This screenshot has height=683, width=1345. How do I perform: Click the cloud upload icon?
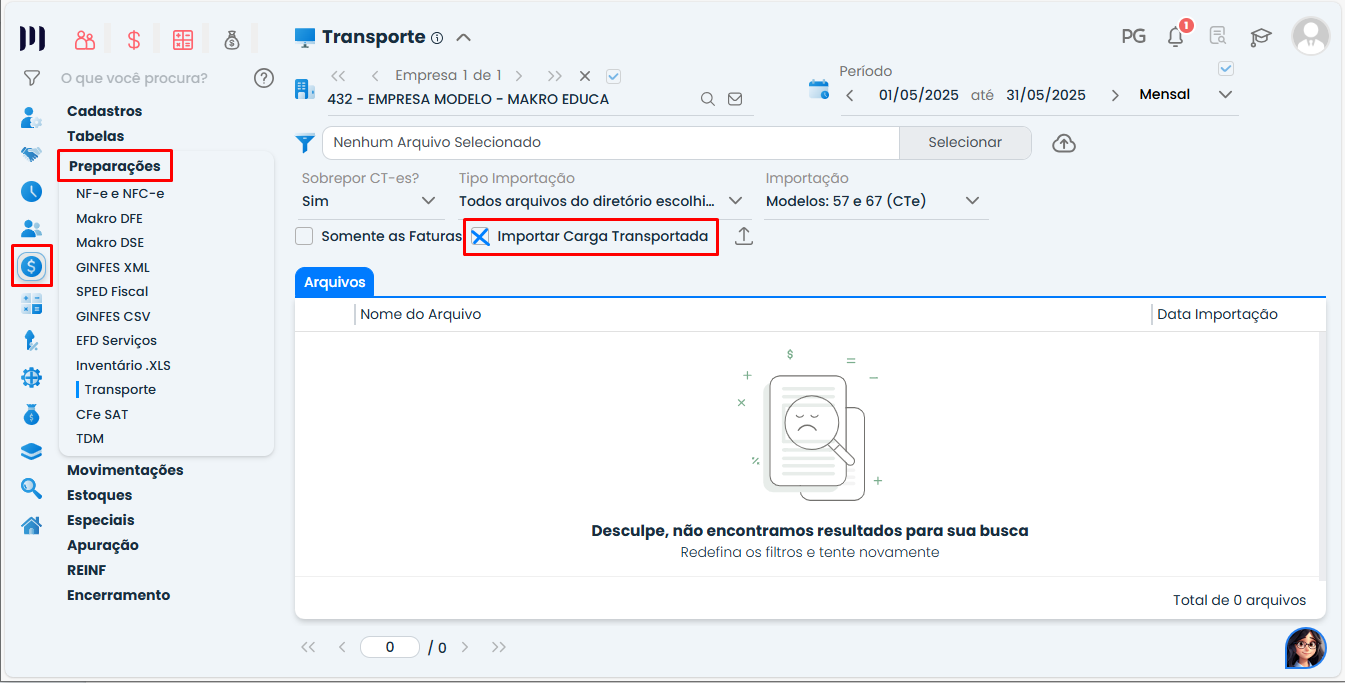click(1064, 143)
